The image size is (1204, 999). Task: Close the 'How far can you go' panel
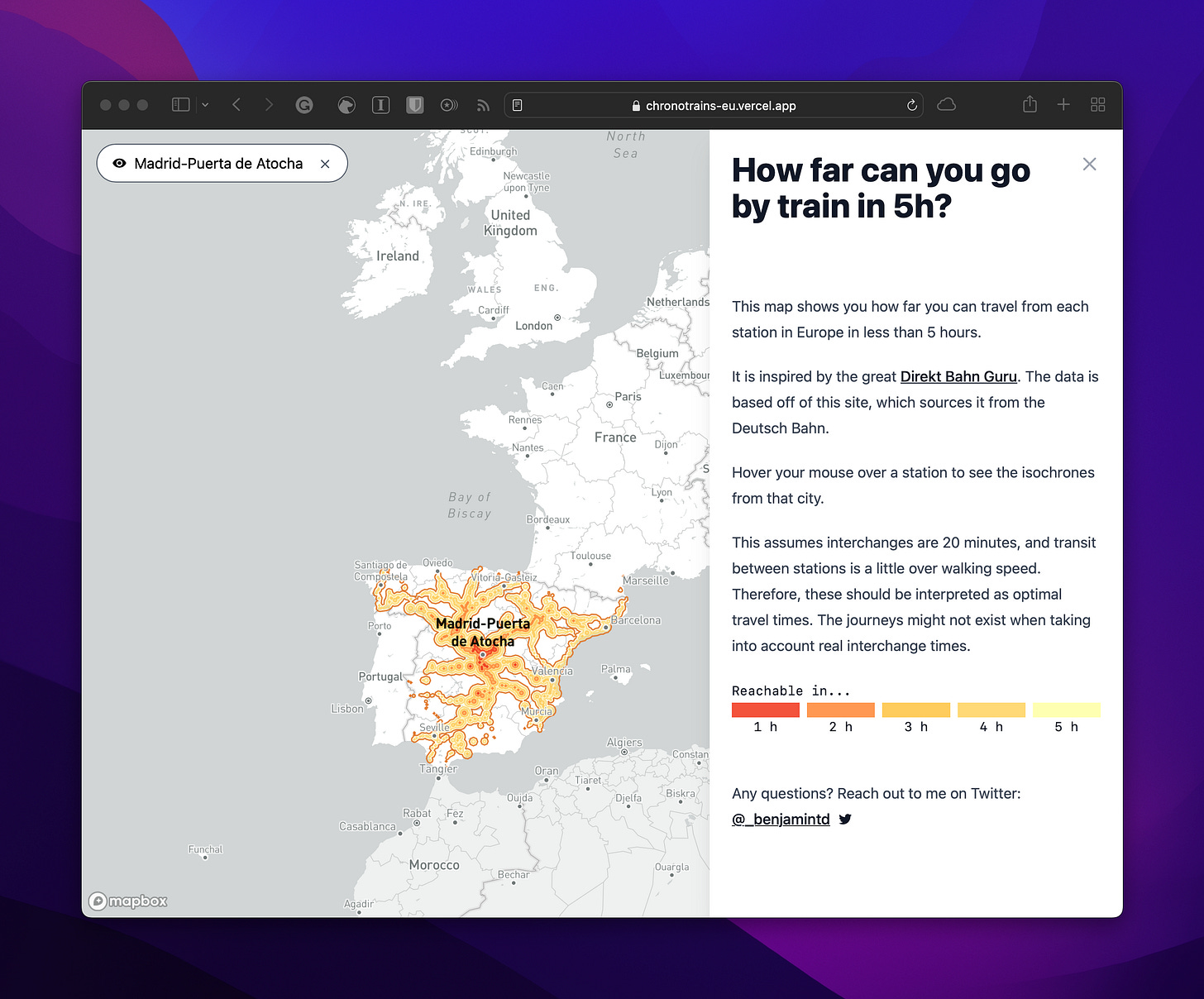click(1090, 164)
